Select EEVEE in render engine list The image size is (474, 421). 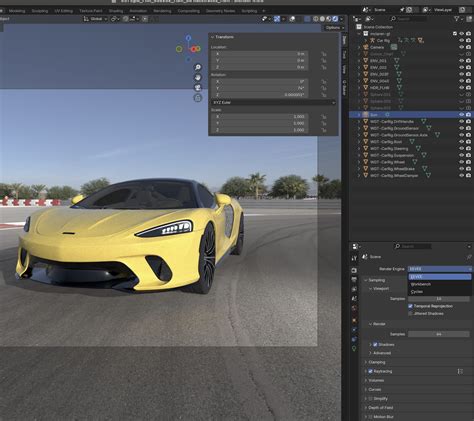pos(440,277)
